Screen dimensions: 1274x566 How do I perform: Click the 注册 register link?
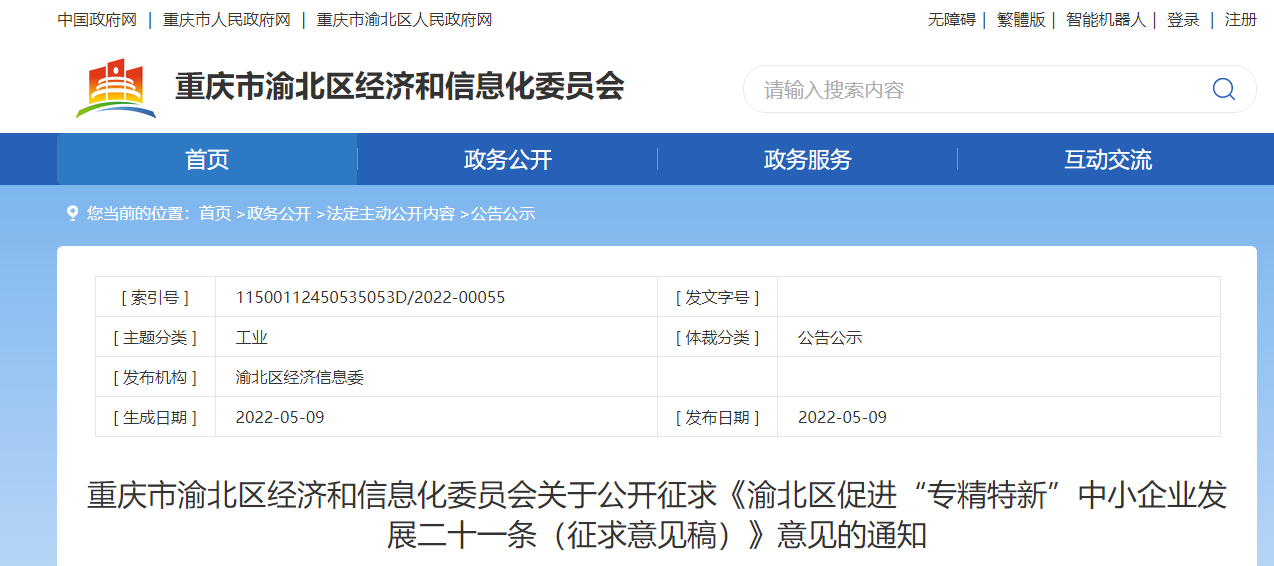1240,20
